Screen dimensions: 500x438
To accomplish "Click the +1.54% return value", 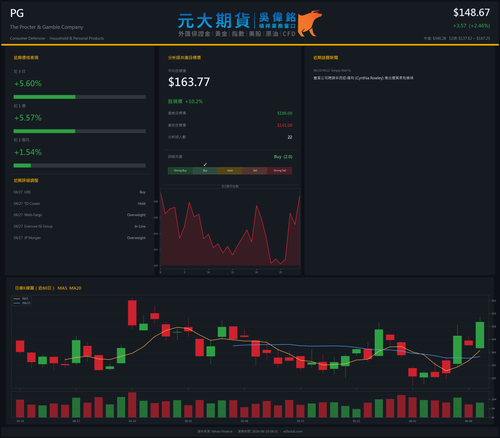I will click(28, 152).
